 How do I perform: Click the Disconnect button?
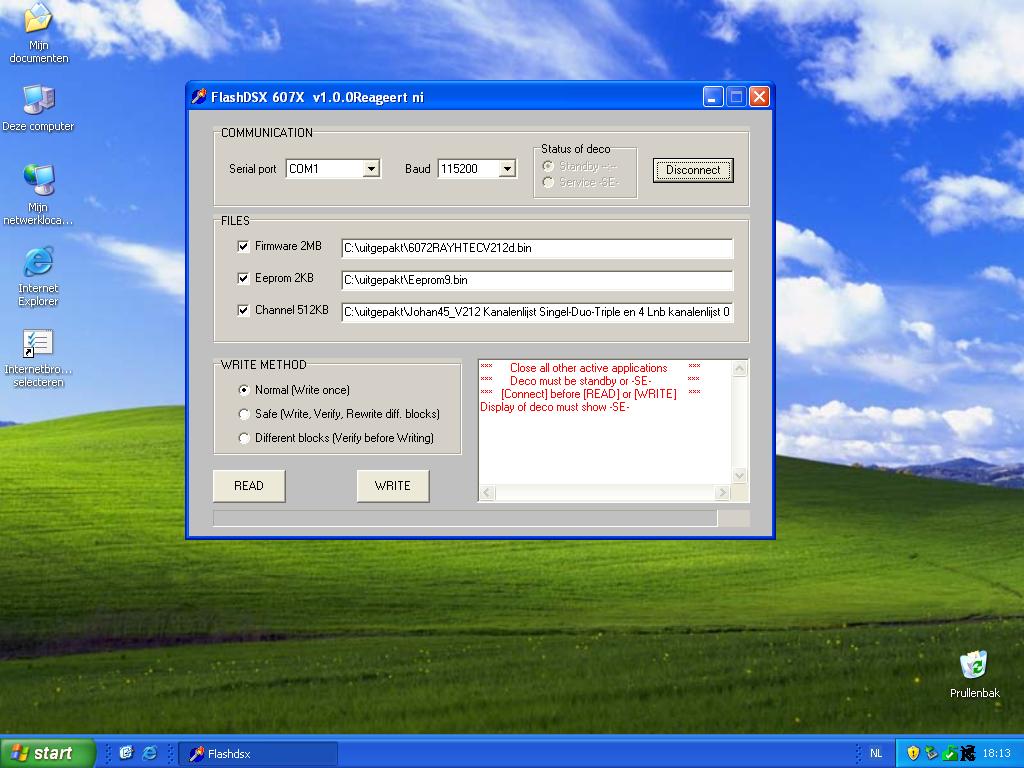(x=693, y=170)
